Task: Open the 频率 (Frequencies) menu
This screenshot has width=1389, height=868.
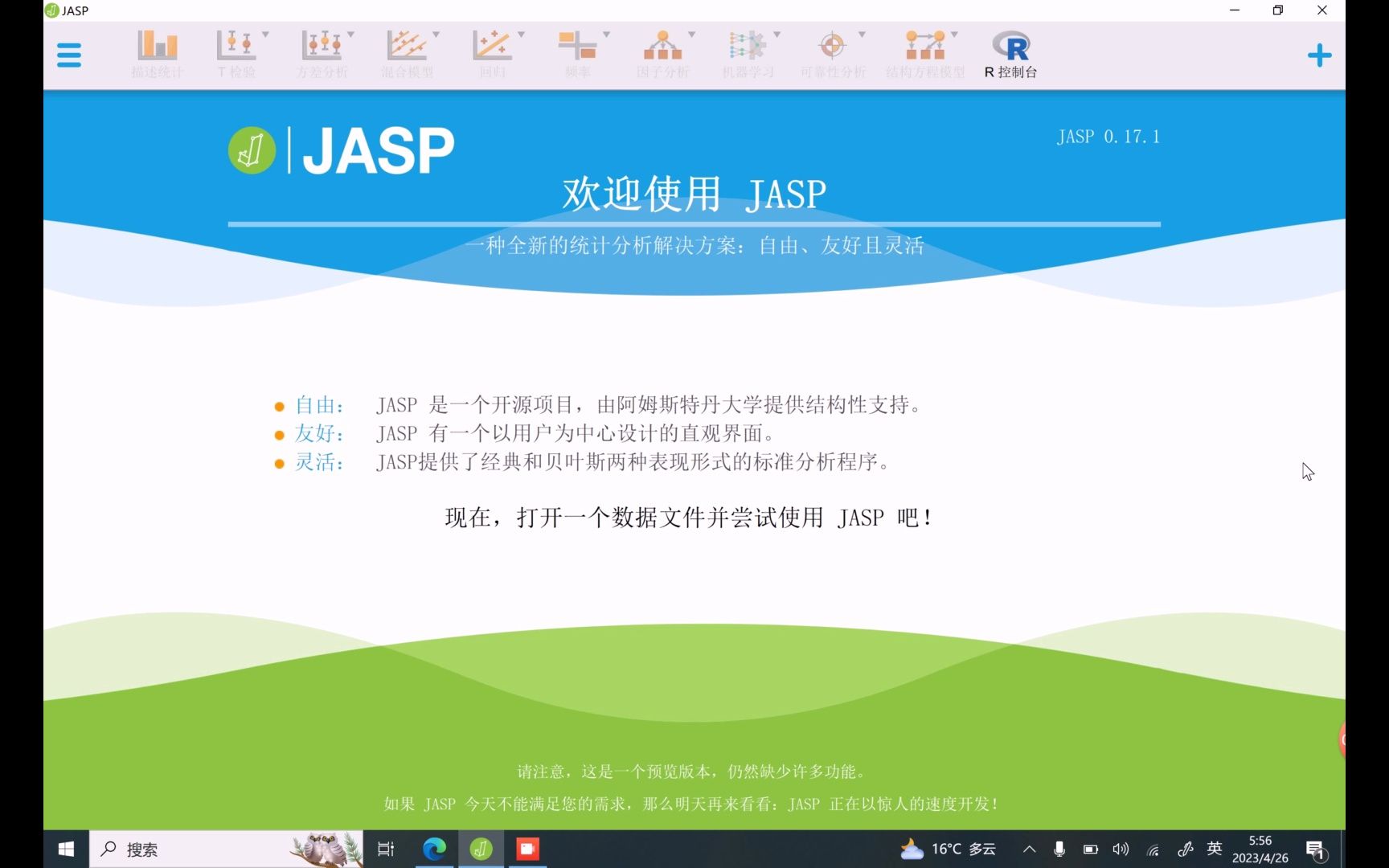Action: coord(578,54)
